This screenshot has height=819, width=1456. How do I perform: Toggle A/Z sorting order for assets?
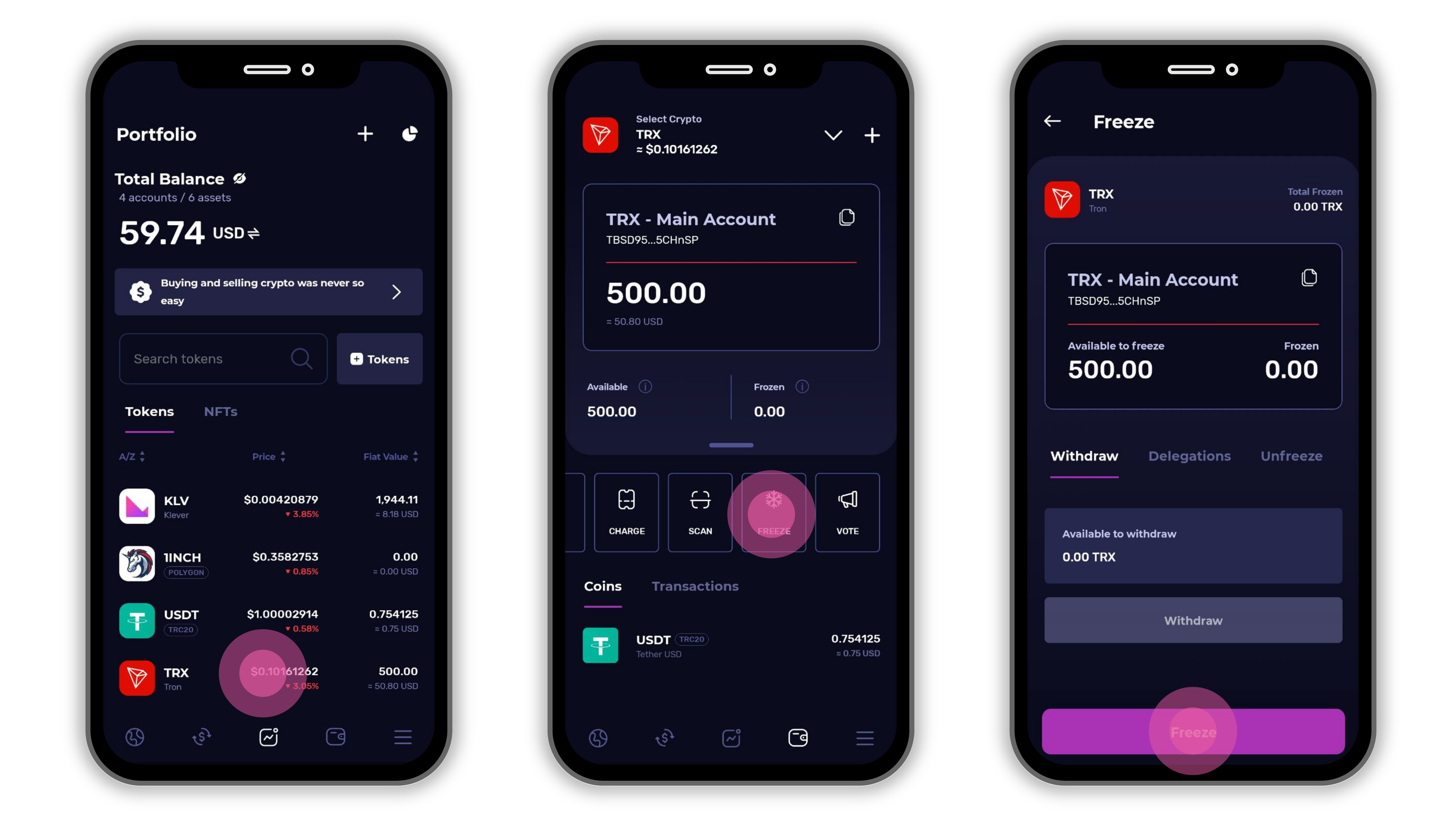130,456
